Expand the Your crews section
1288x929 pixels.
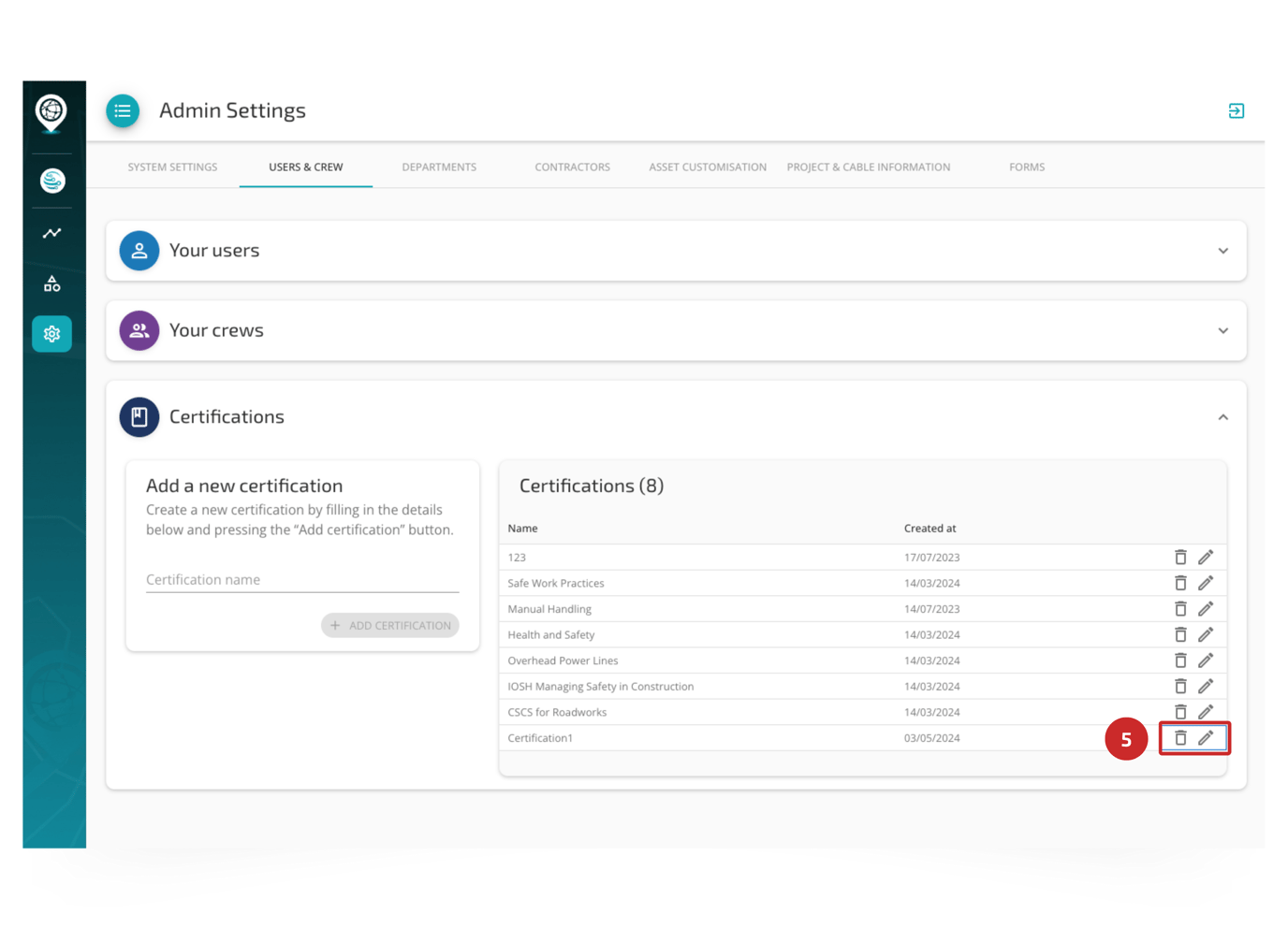click(x=1222, y=330)
